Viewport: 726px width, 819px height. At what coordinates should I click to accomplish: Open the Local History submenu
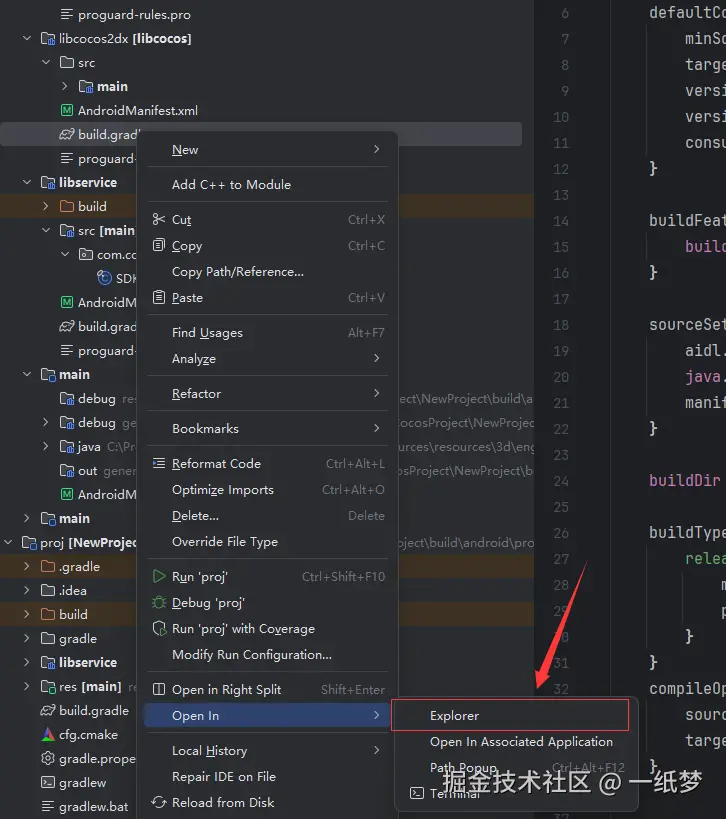tap(267, 751)
